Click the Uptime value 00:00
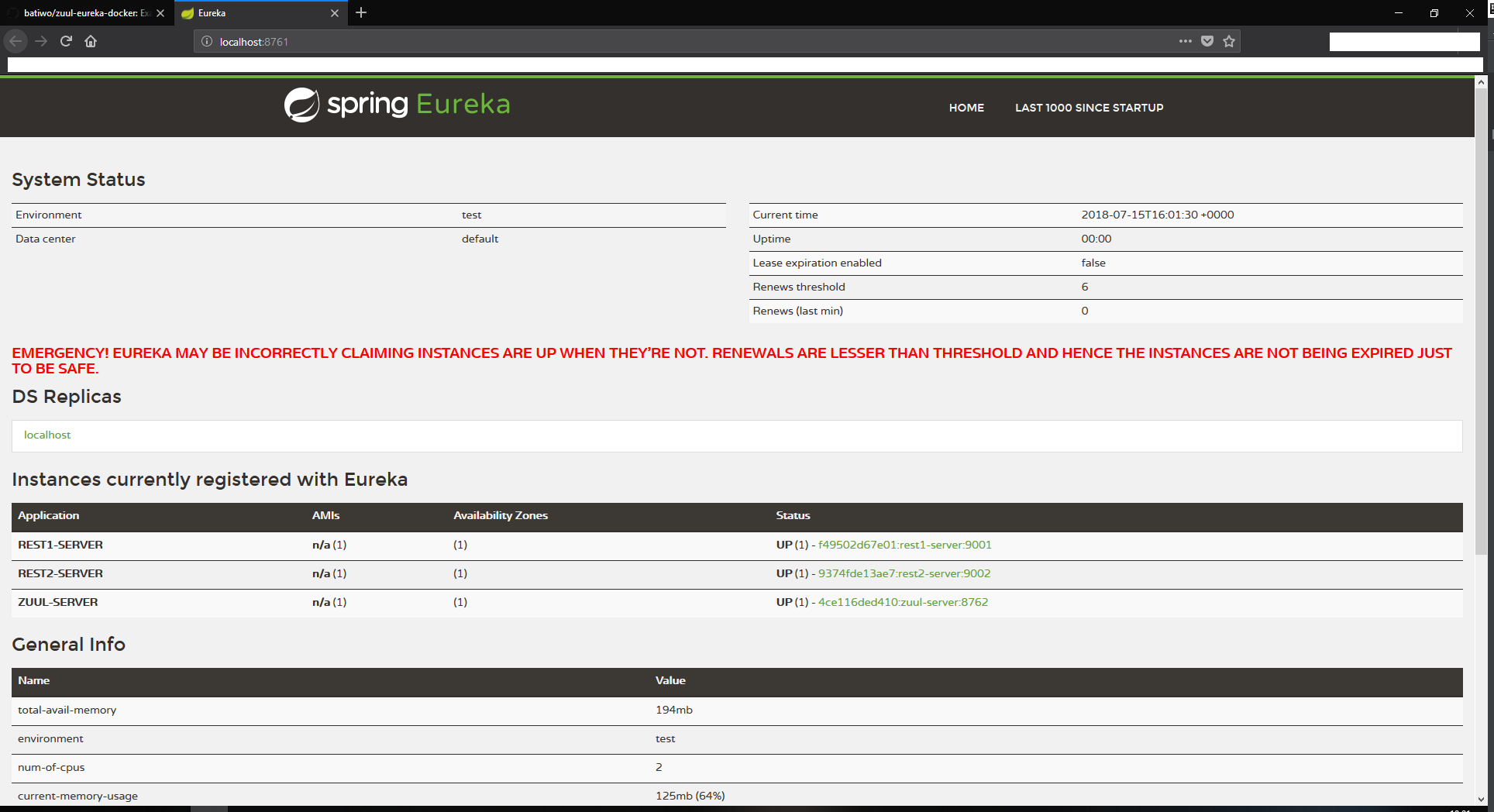This screenshot has height=812, width=1494. 1096,239
